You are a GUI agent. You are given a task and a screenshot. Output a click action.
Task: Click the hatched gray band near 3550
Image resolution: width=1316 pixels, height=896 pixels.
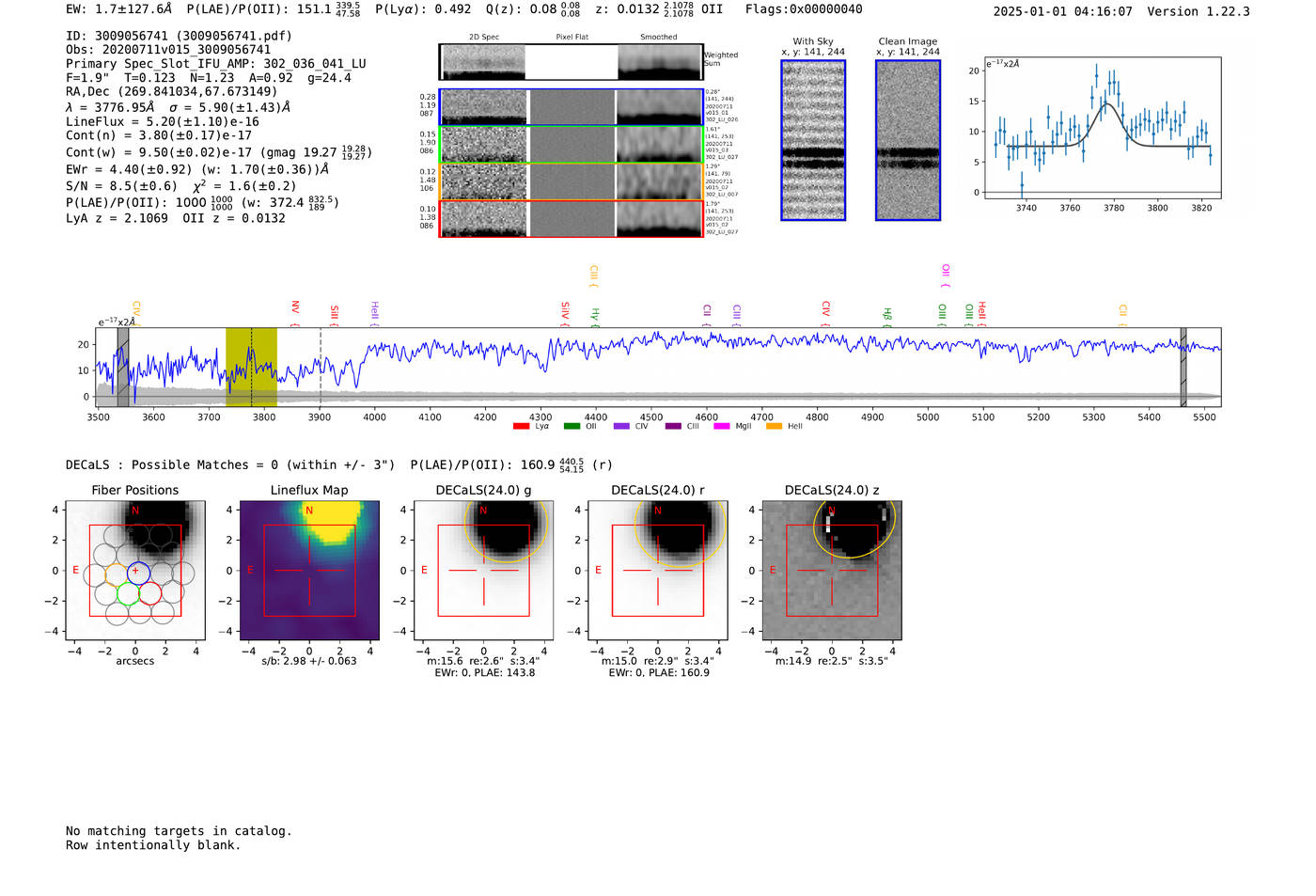point(123,368)
